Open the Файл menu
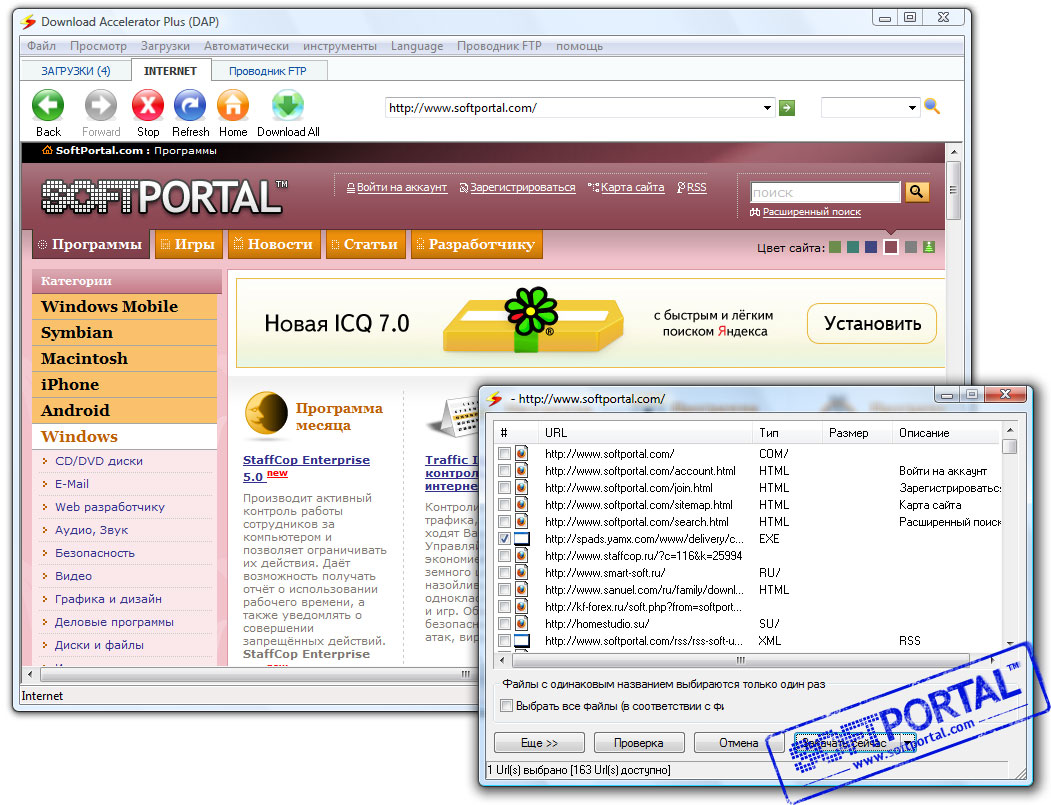Screen dimensions: 1051x805 pos(42,46)
